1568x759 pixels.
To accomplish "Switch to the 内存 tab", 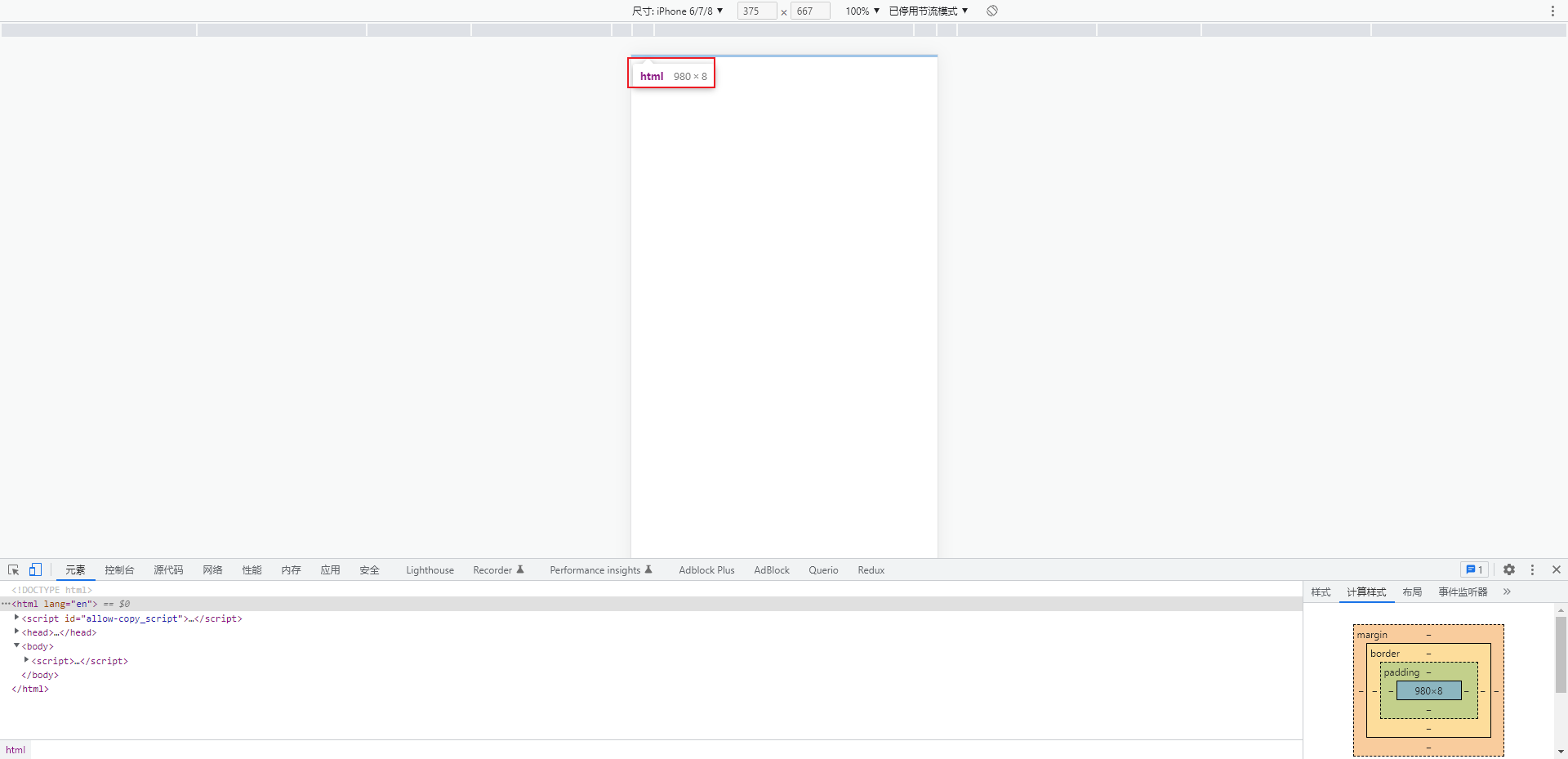I will (x=291, y=570).
